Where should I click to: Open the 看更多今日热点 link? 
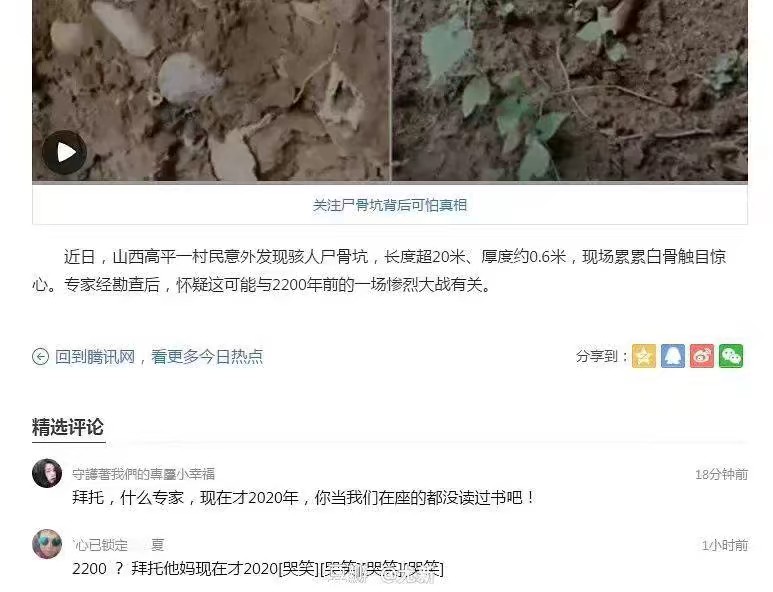207,356
